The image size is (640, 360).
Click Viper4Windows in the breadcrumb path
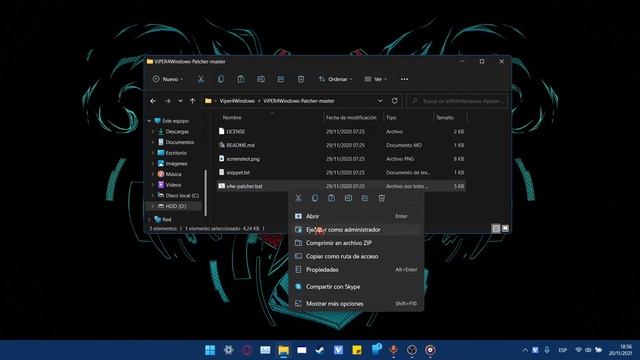click(237, 101)
